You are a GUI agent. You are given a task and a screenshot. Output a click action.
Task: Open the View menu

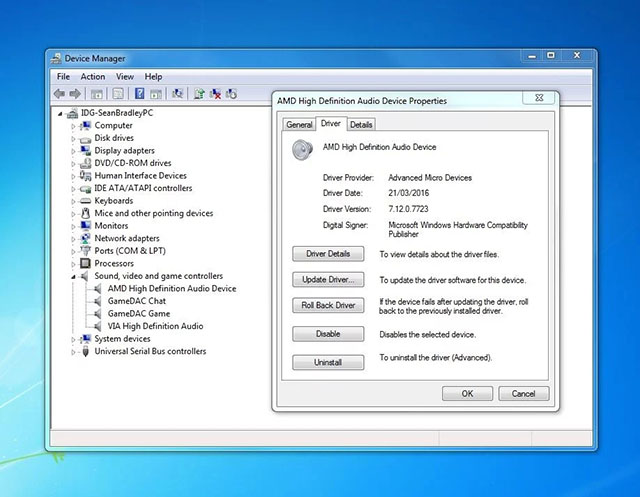coord(124,77)
